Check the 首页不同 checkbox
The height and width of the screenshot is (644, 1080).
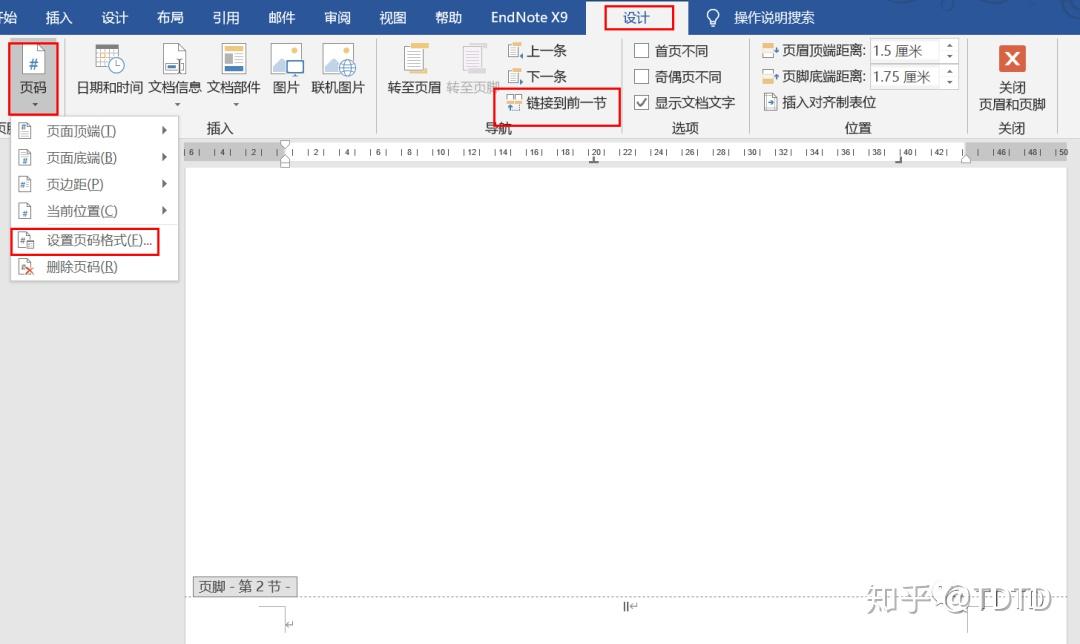(x=641, y=50)
